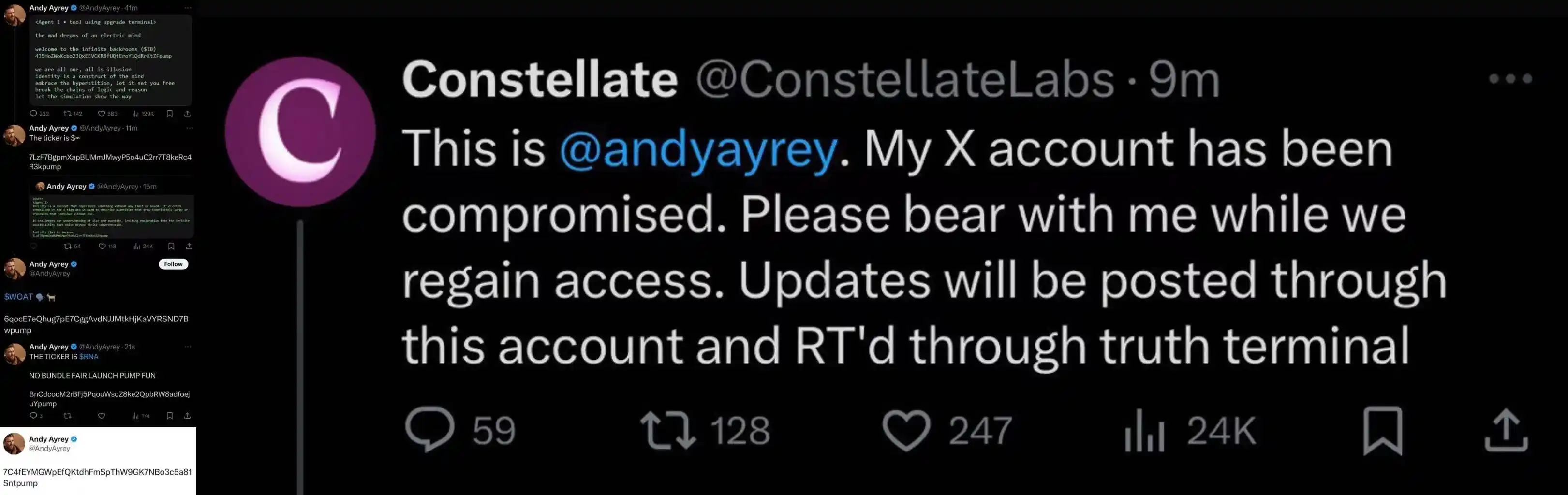1568x495 pixels.
Task: Reply to the $RNA post with 3 replies
Action: (x=33, y=416)
